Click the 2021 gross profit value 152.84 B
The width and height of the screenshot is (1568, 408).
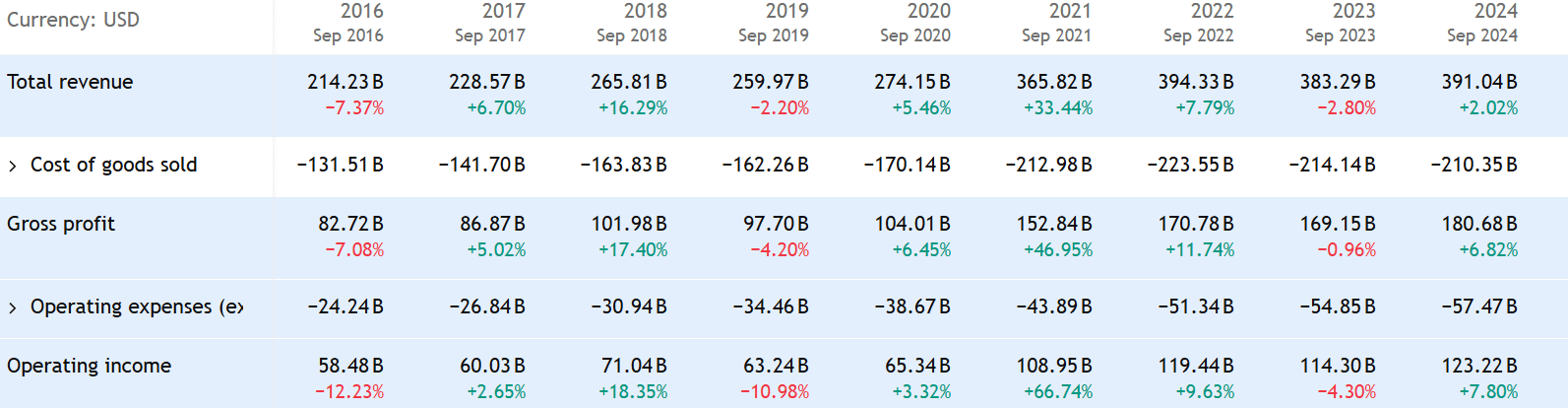(x=1054, y=224)
